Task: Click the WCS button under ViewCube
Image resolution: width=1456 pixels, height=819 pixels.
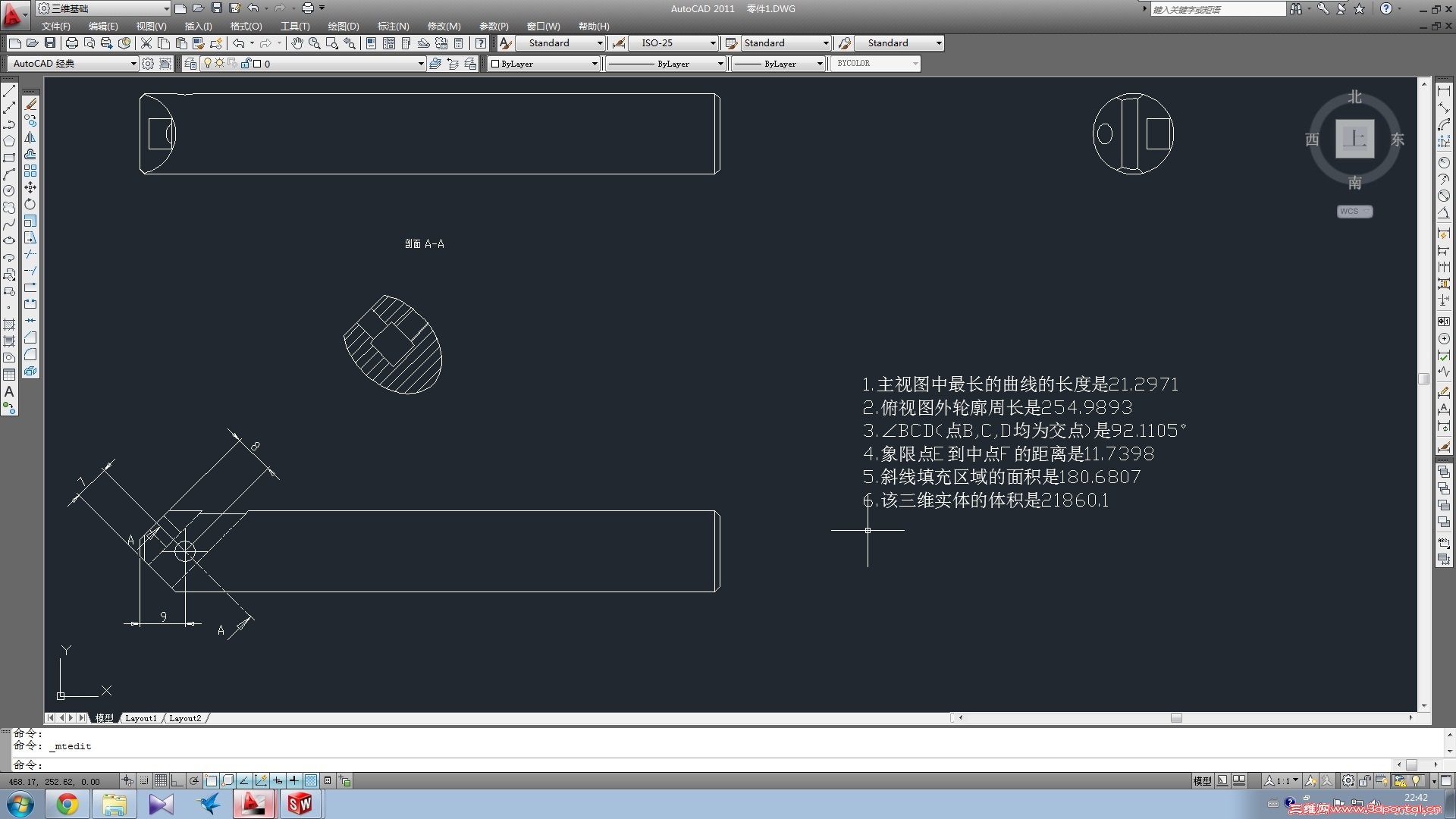Action: point(1354,212)
